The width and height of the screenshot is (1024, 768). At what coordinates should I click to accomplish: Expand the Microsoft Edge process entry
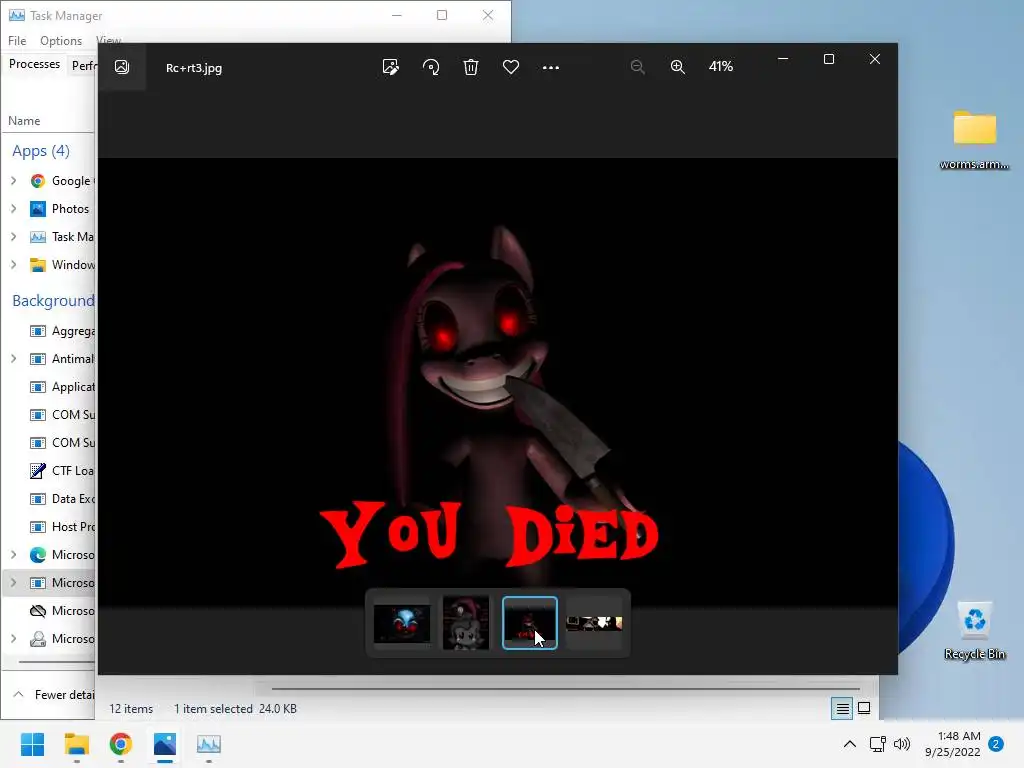click(x=13, y=554)
